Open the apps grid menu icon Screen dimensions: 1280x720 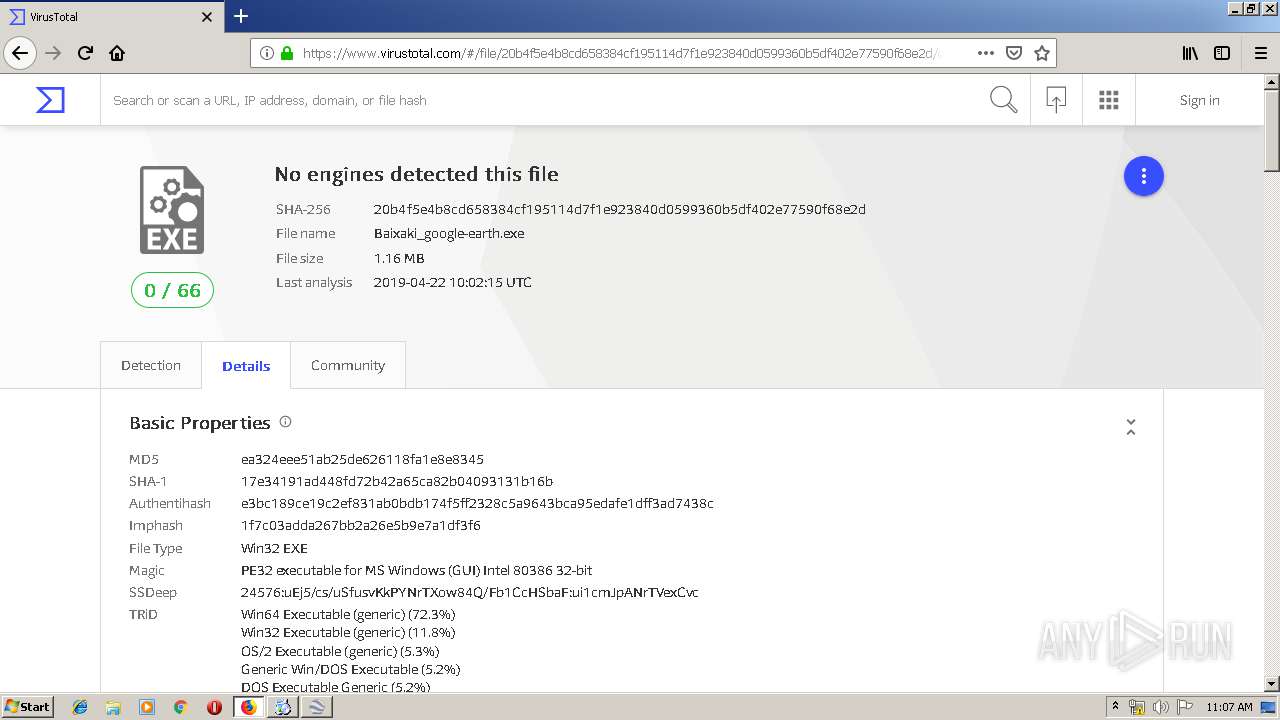tap(1108, 100)
